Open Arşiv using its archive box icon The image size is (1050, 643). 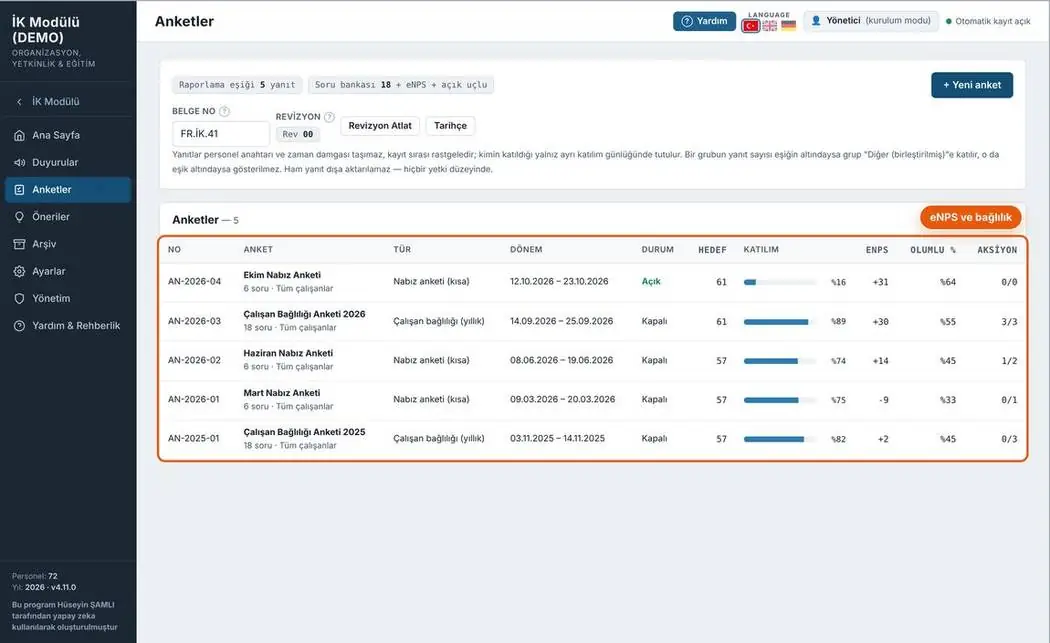coord(19,244)
